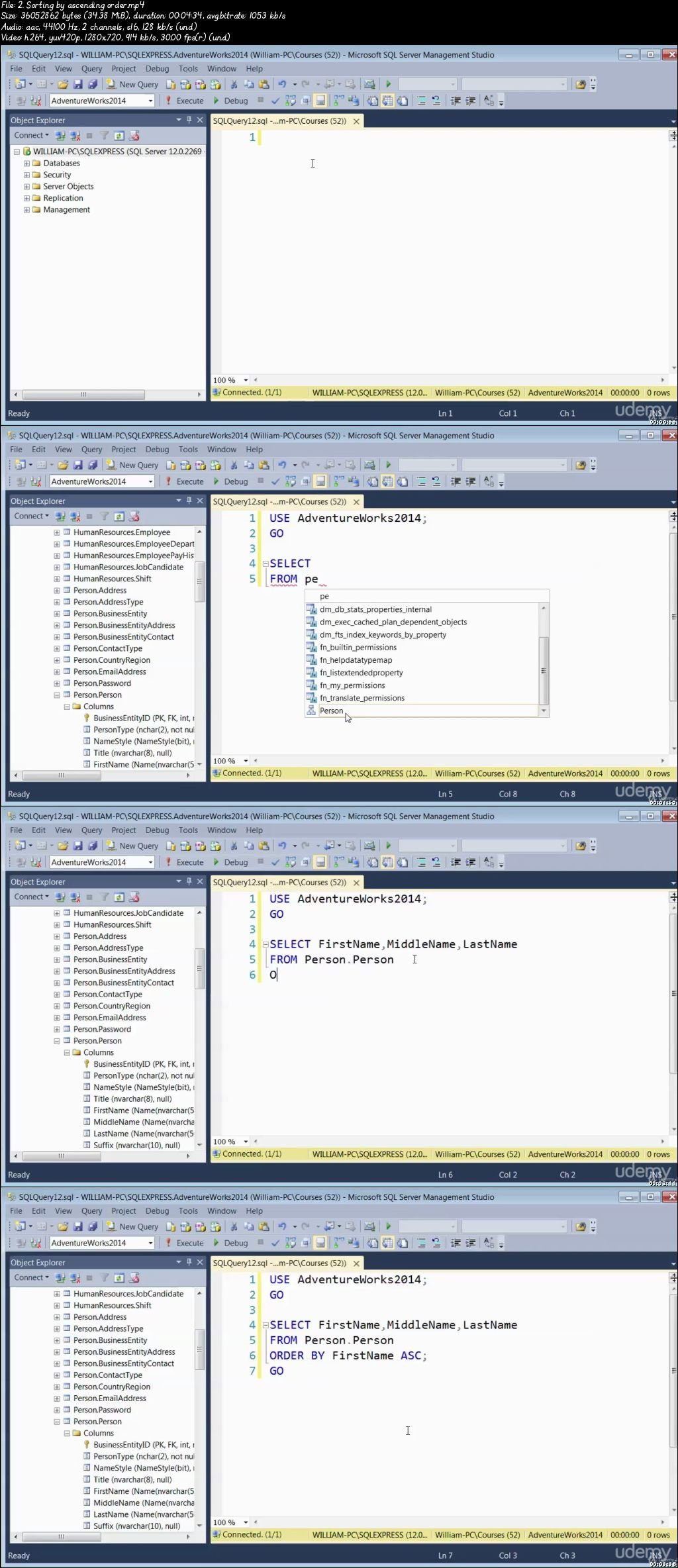The height and width of the screenshot is (1568, 678).
Task: Click the Parse checkmark icon in the top frame
Action: 275,101
